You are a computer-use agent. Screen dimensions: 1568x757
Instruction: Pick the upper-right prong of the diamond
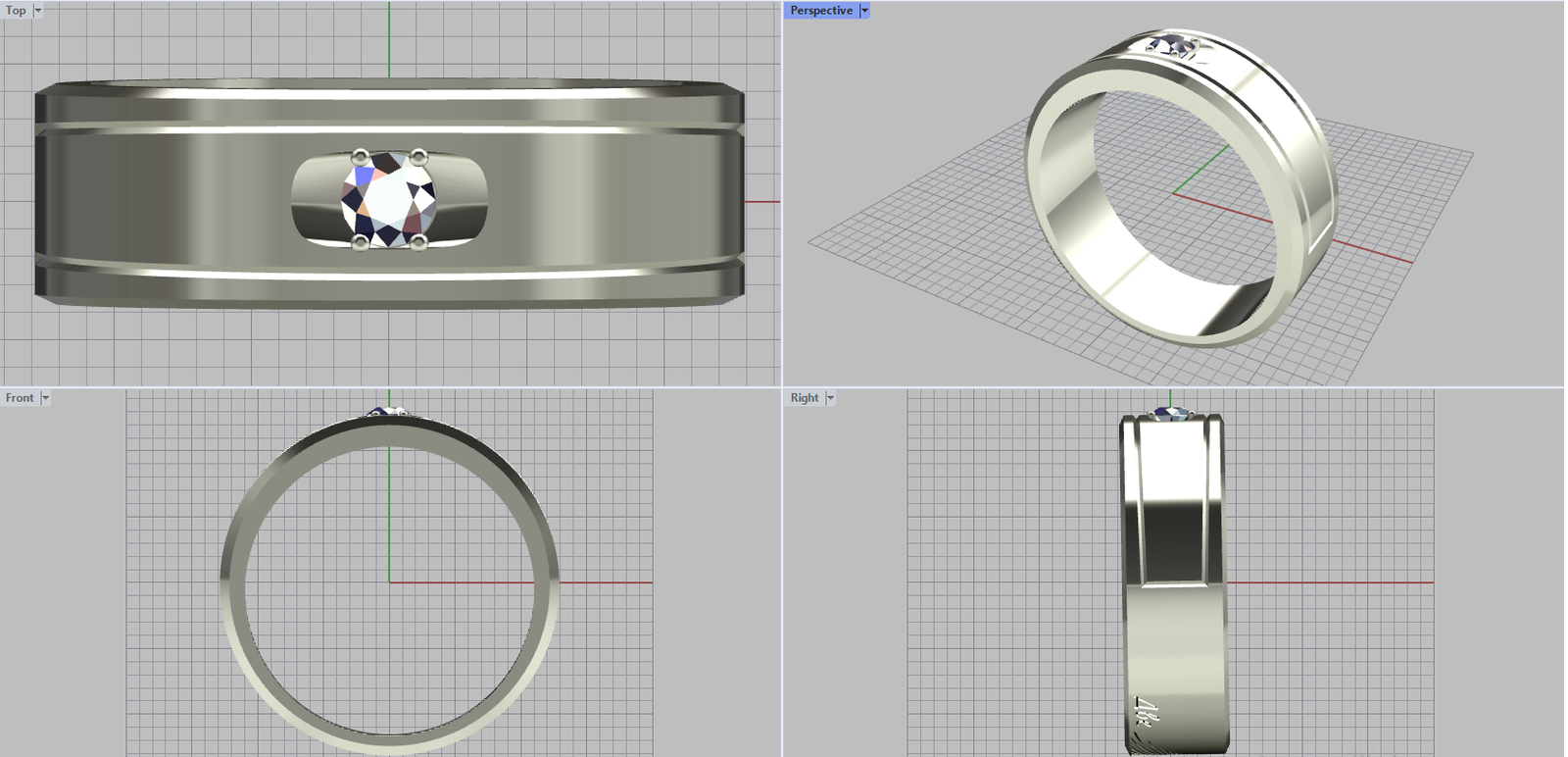(418, 156)
